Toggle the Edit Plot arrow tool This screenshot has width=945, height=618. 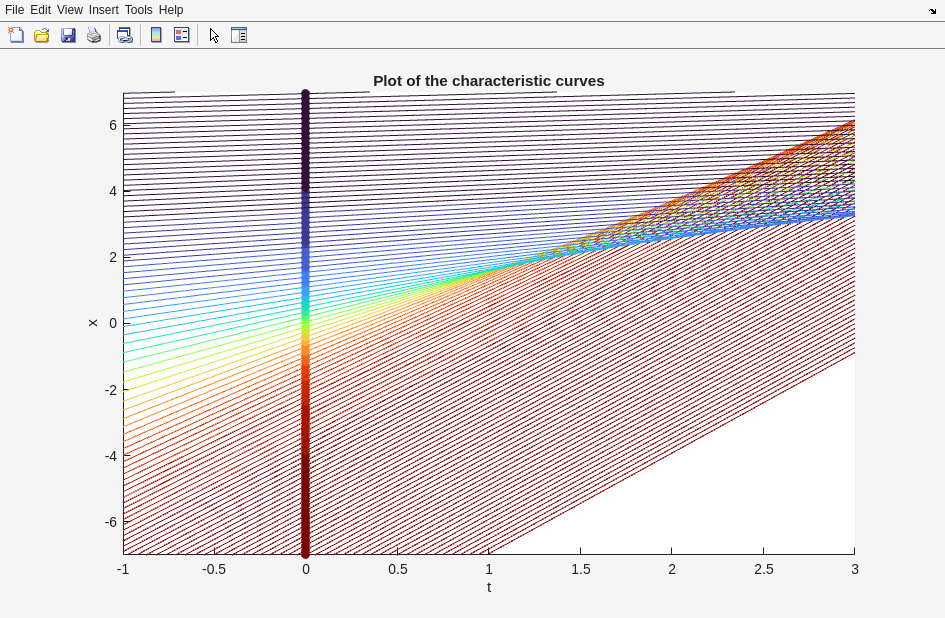[214, 35]
